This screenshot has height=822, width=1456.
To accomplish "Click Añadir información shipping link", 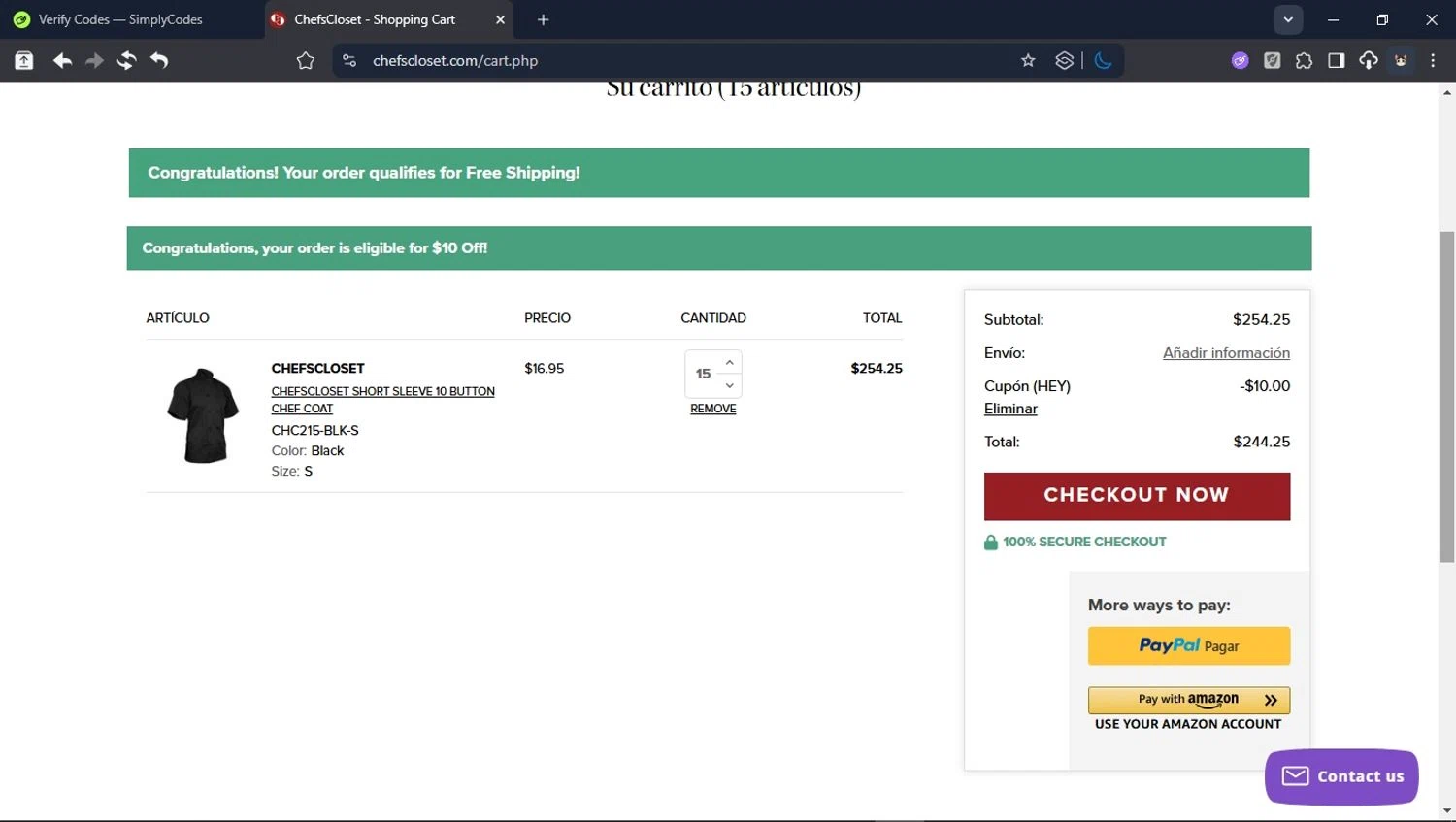I will pos(1226,353).
